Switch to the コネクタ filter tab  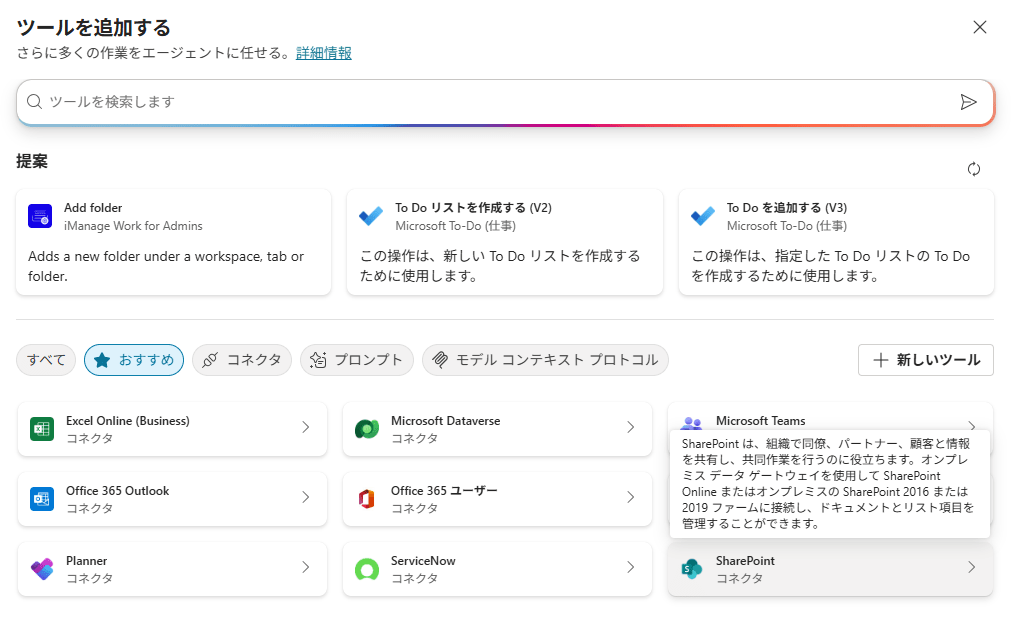click(x=242, y=360)
